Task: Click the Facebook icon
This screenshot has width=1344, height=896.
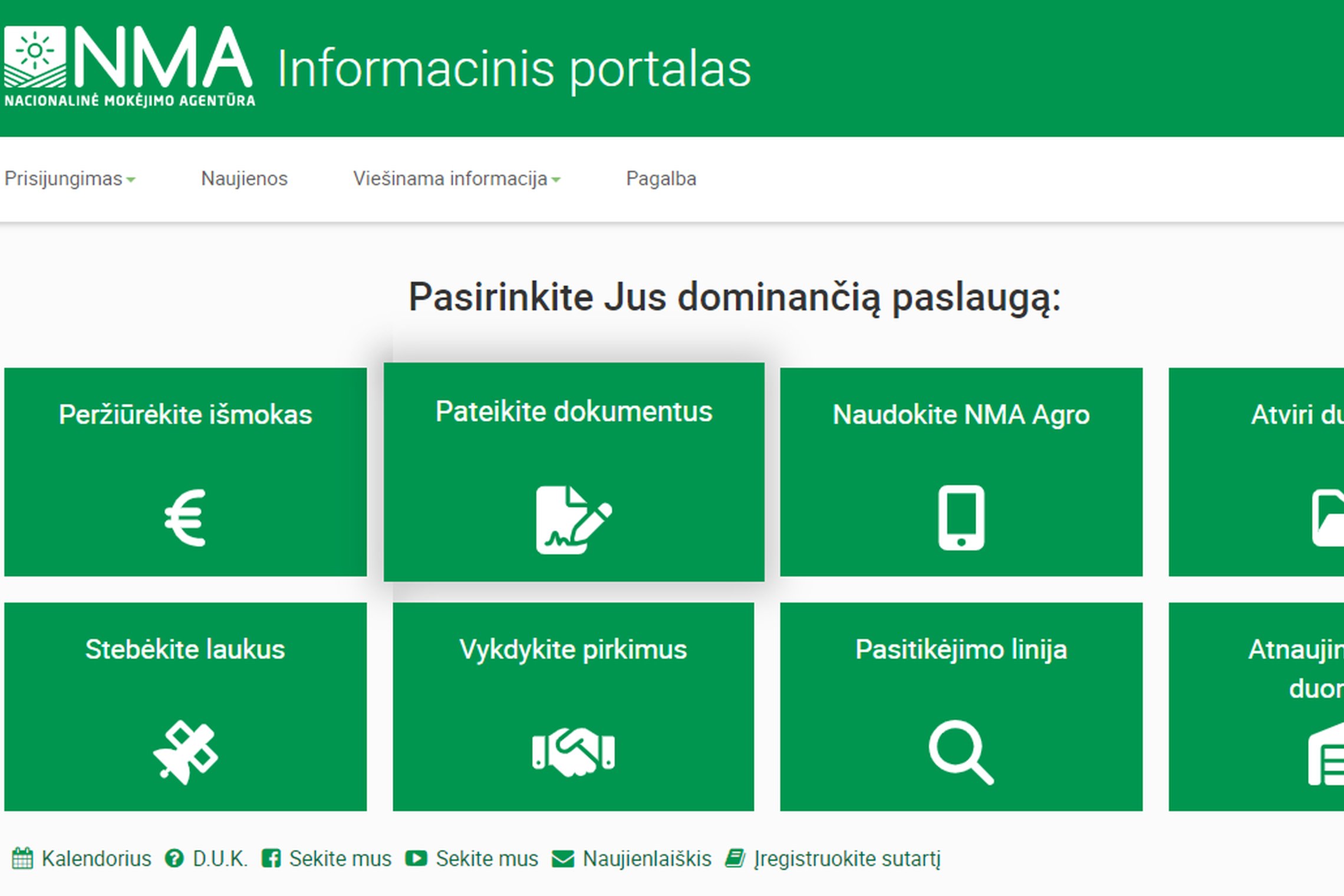Action: (x=271, y=858)
